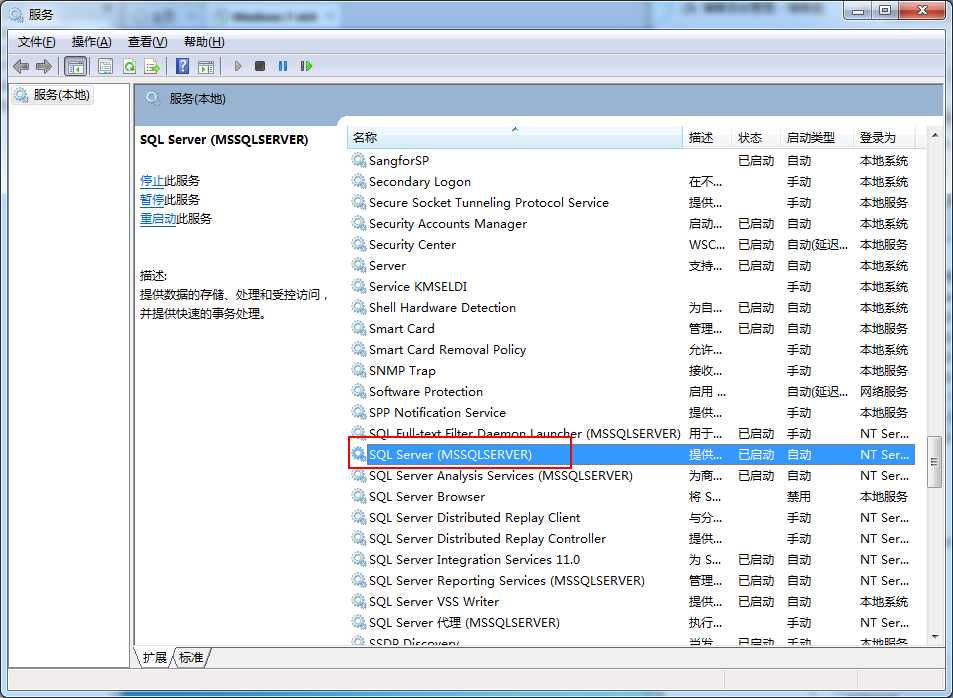Open the Properties toolbar icon
953x698 pixels.
click(105, 66)
